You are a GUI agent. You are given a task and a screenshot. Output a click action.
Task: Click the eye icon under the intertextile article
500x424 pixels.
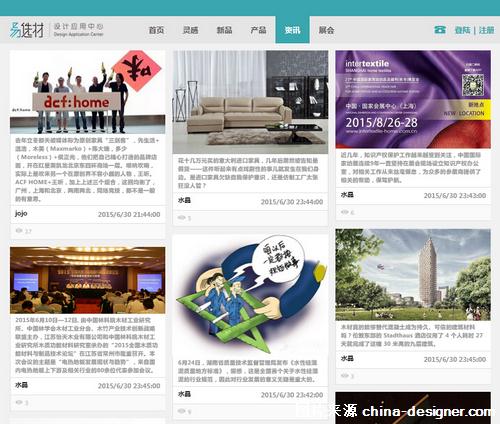[345, 212]
